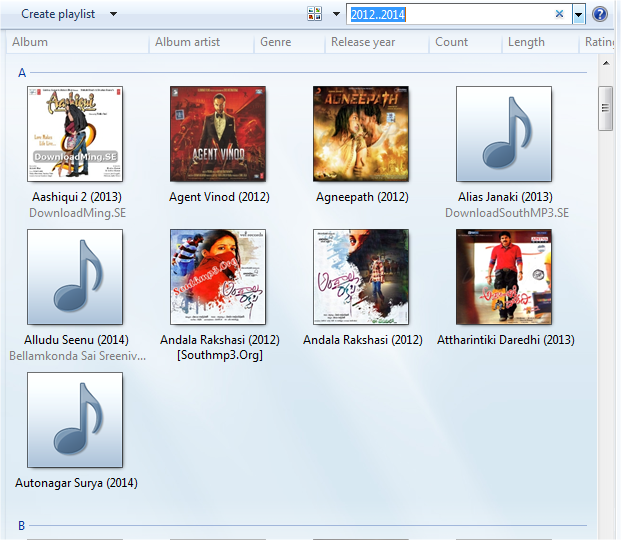This screenshot has height=540, width=621.
Task: Click the Andala Rakshasi (2012) [Southmp3.Org] title
Action: coord(220,347)
